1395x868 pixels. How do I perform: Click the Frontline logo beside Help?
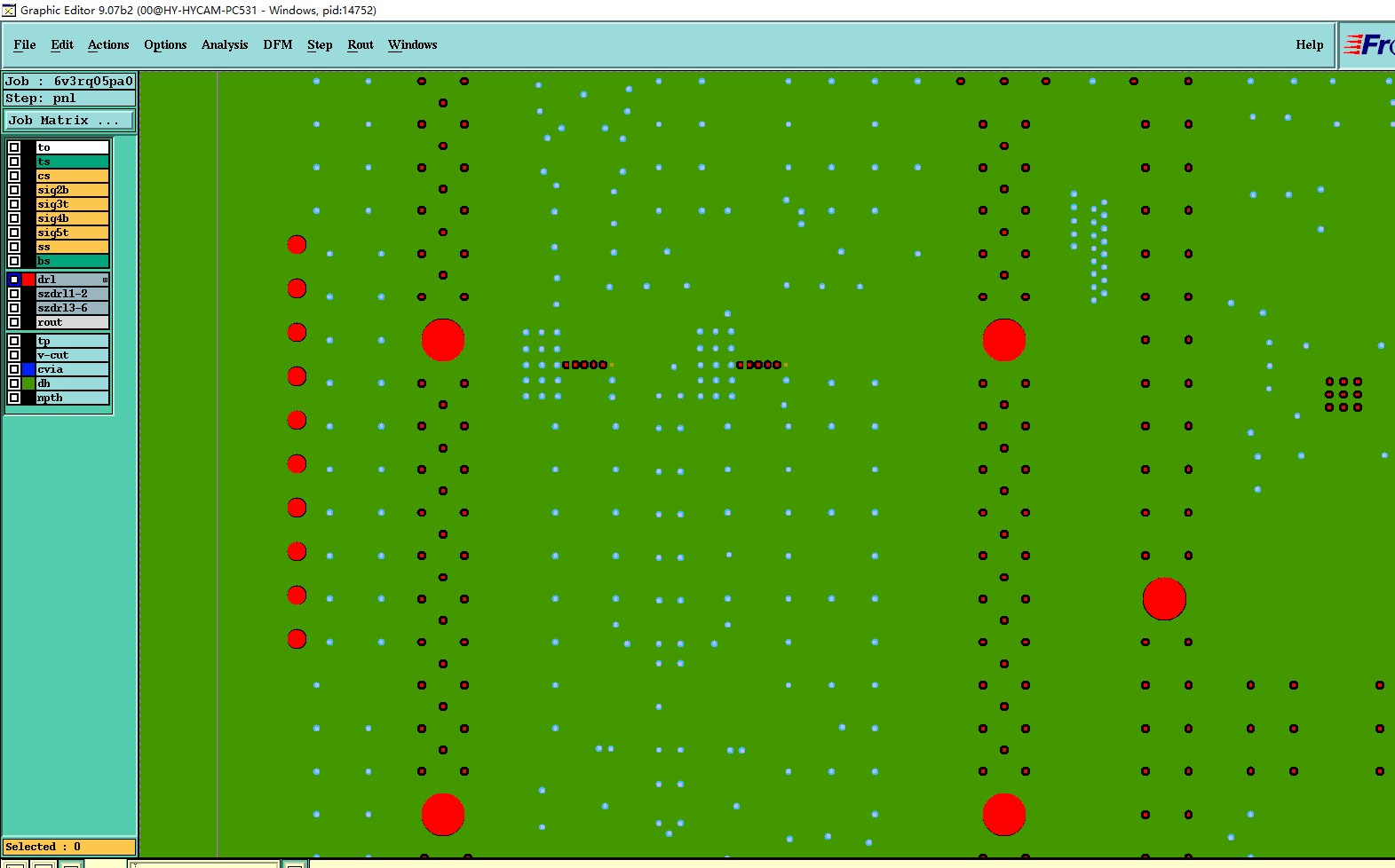1368,44
